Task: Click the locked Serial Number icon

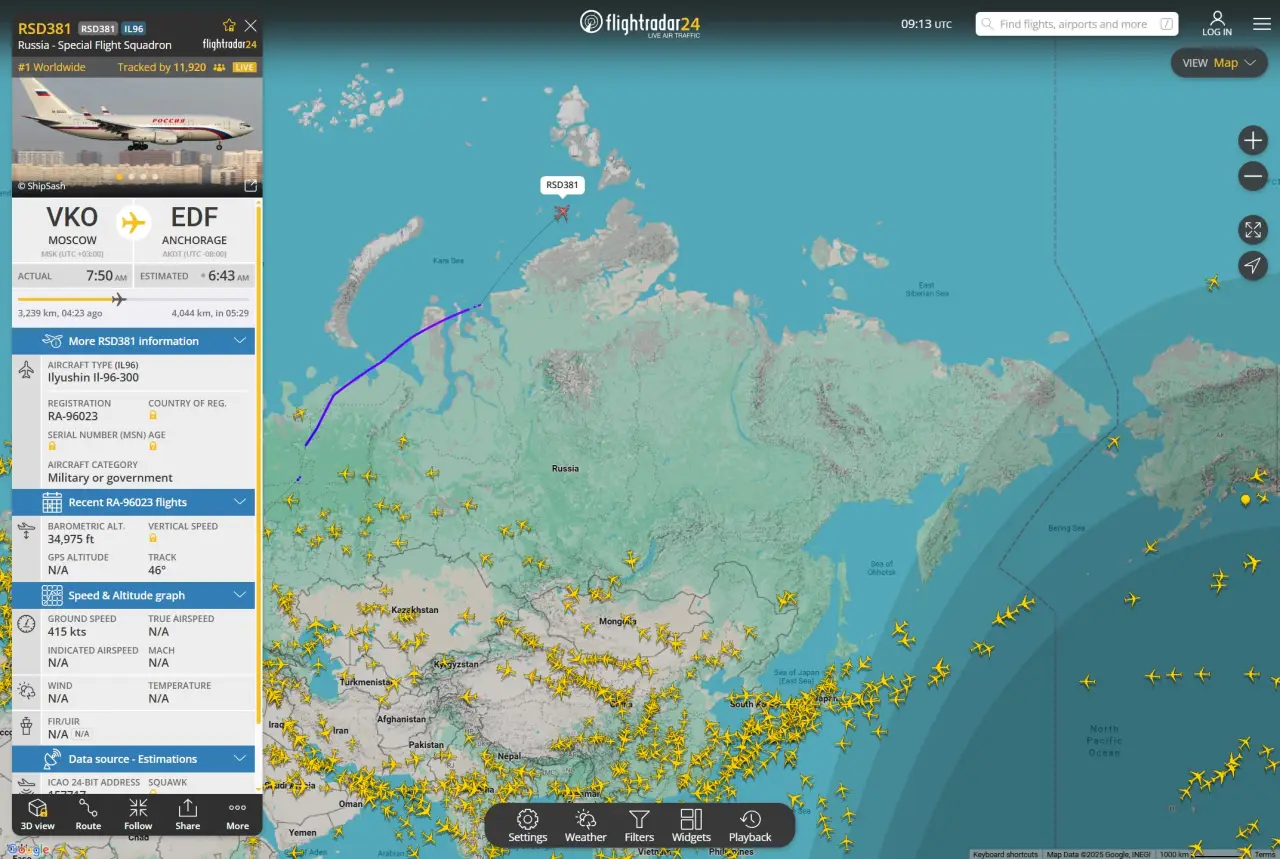Action: (x=52, y=446)
